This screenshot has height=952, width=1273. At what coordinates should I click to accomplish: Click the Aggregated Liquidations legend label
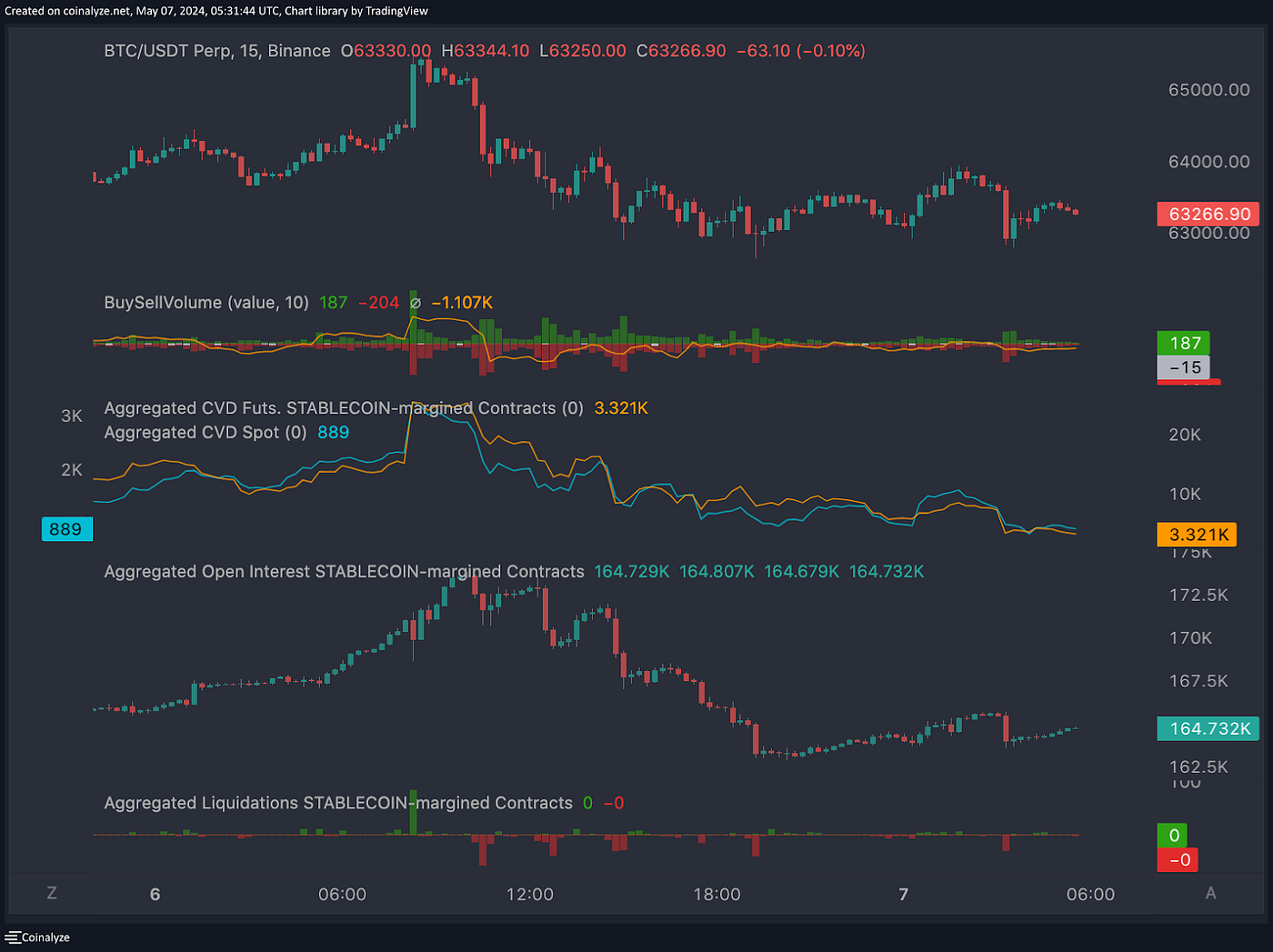(336, 803)
